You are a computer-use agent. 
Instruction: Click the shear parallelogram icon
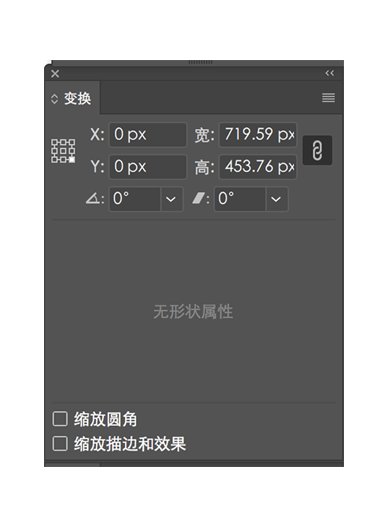coord(198,198)
